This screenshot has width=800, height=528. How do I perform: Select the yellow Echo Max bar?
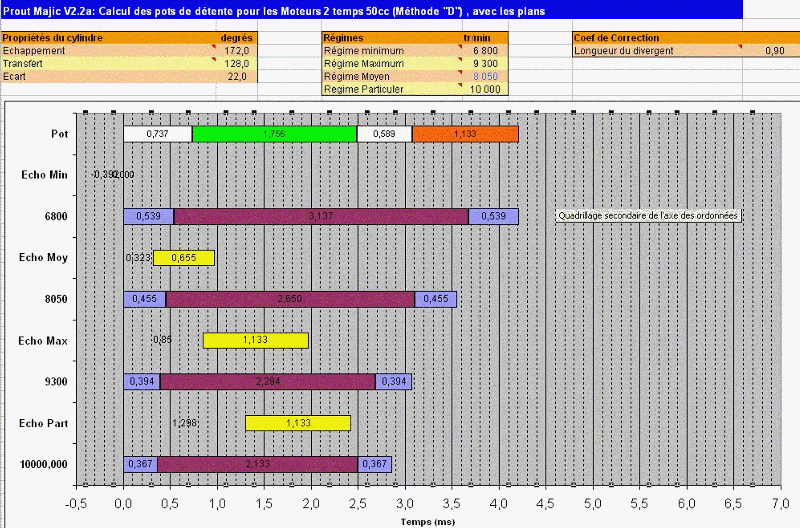coord(255,340)
